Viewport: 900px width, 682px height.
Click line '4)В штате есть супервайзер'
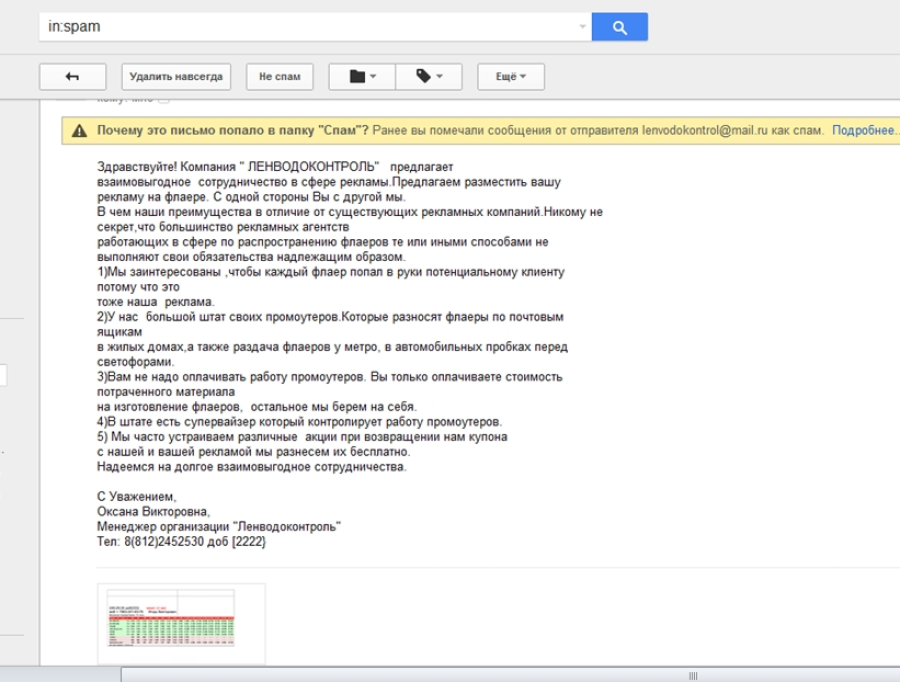(x=300, y=422)
